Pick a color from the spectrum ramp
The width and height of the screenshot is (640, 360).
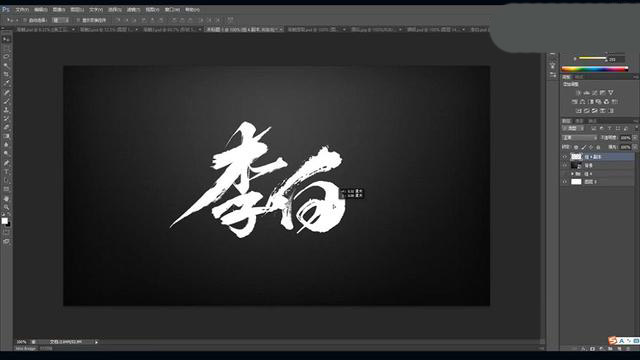(595, 69)
